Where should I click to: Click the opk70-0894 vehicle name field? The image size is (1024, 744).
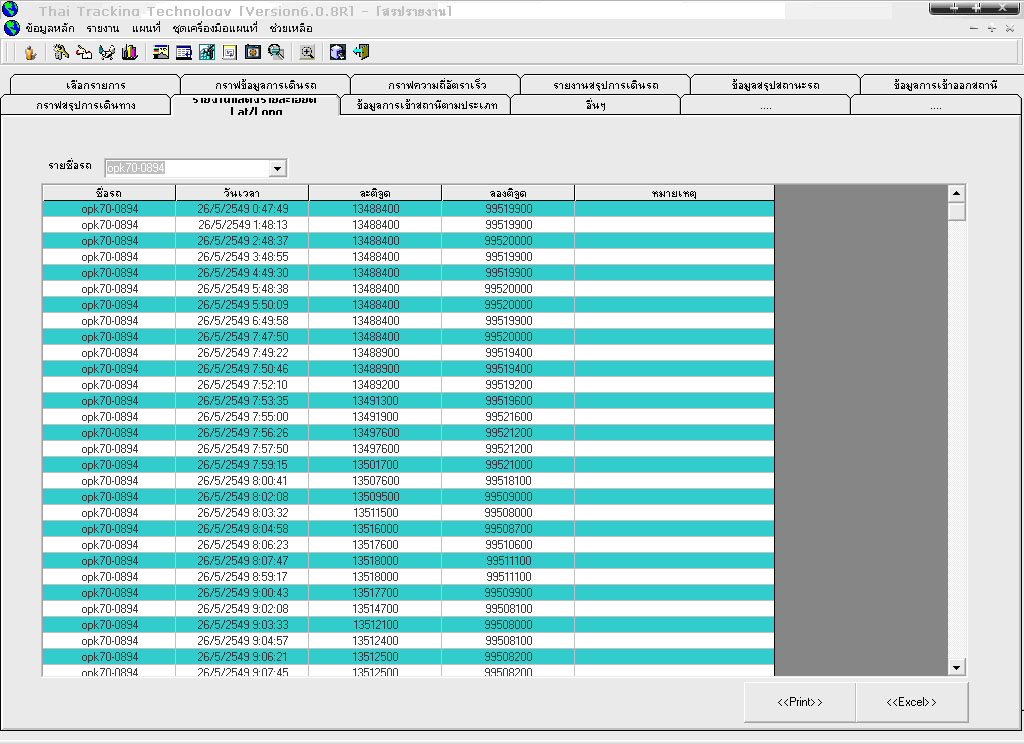pyautogui.click(x=187, y=169)
